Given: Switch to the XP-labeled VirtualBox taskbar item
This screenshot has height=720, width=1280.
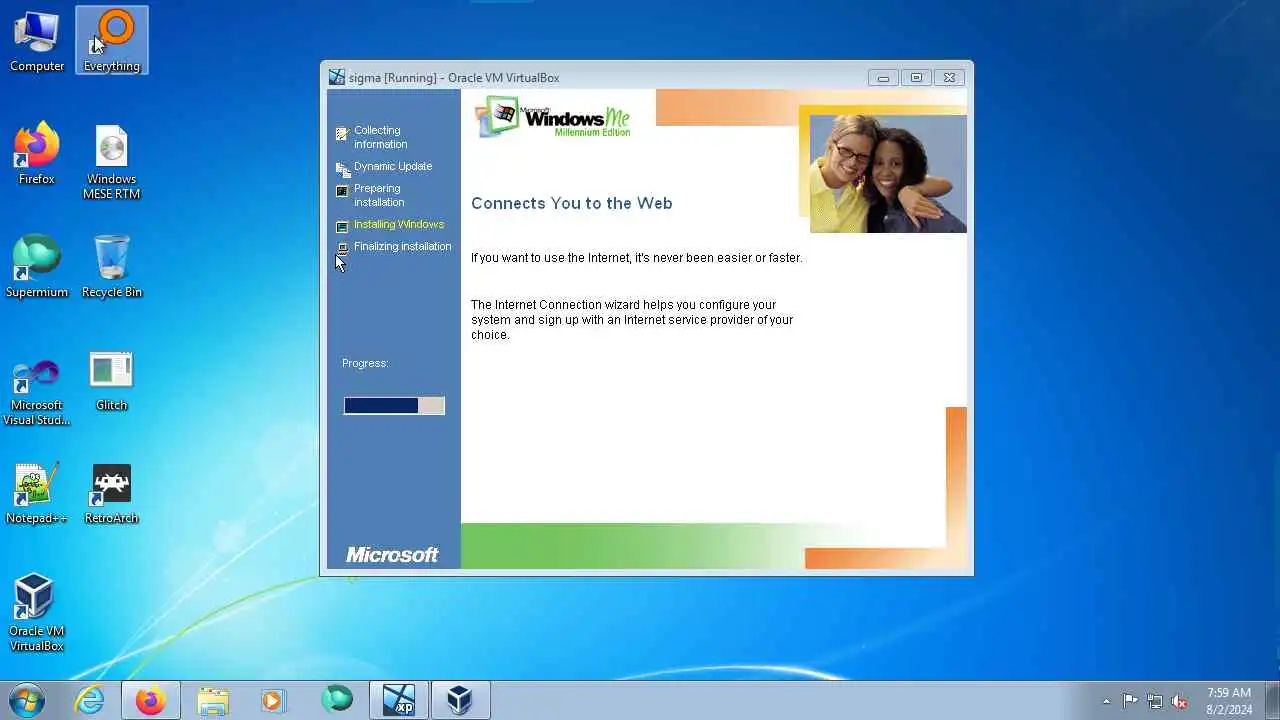Looking at the screenshot, I should click(x=399, y=700).
